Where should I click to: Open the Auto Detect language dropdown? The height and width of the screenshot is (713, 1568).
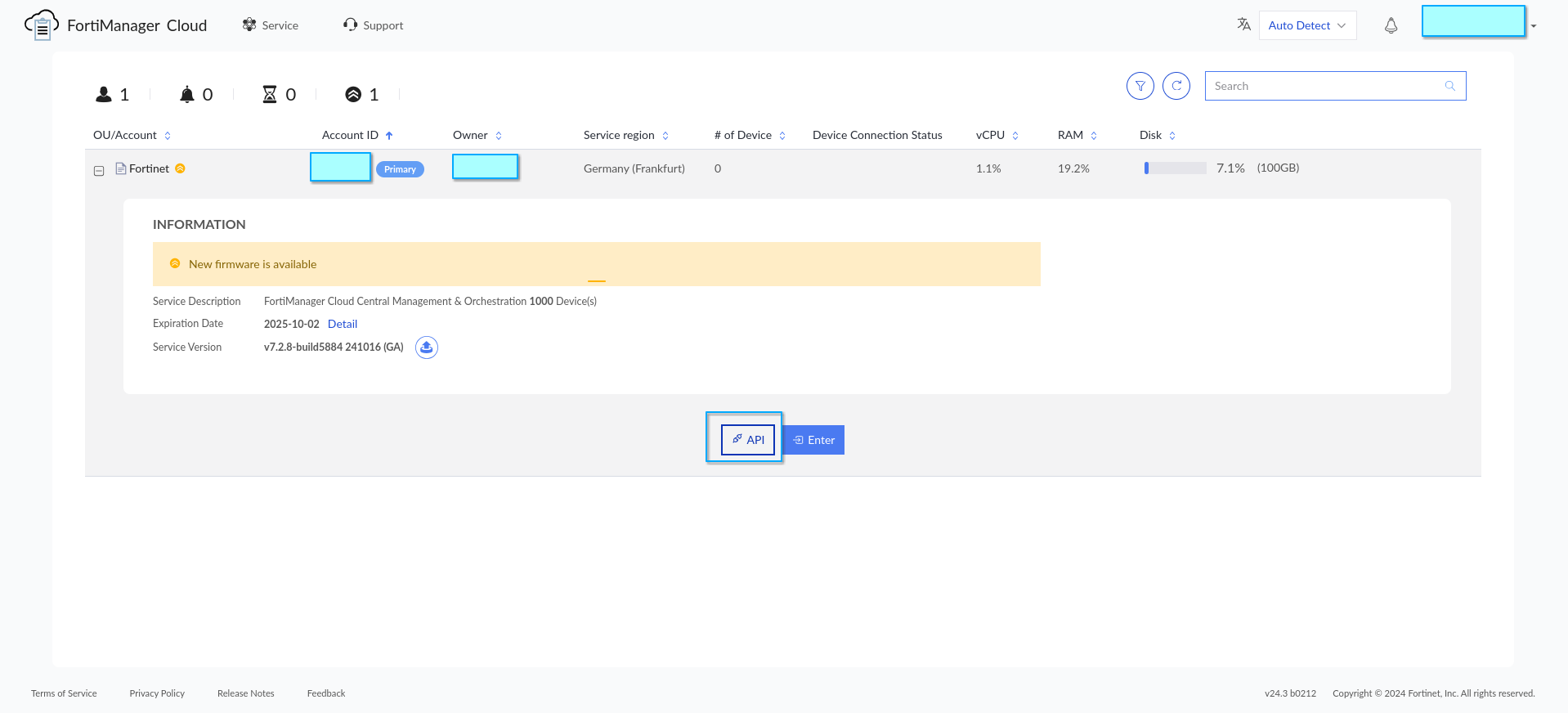pyautogui.click(x=1307, y=25)
